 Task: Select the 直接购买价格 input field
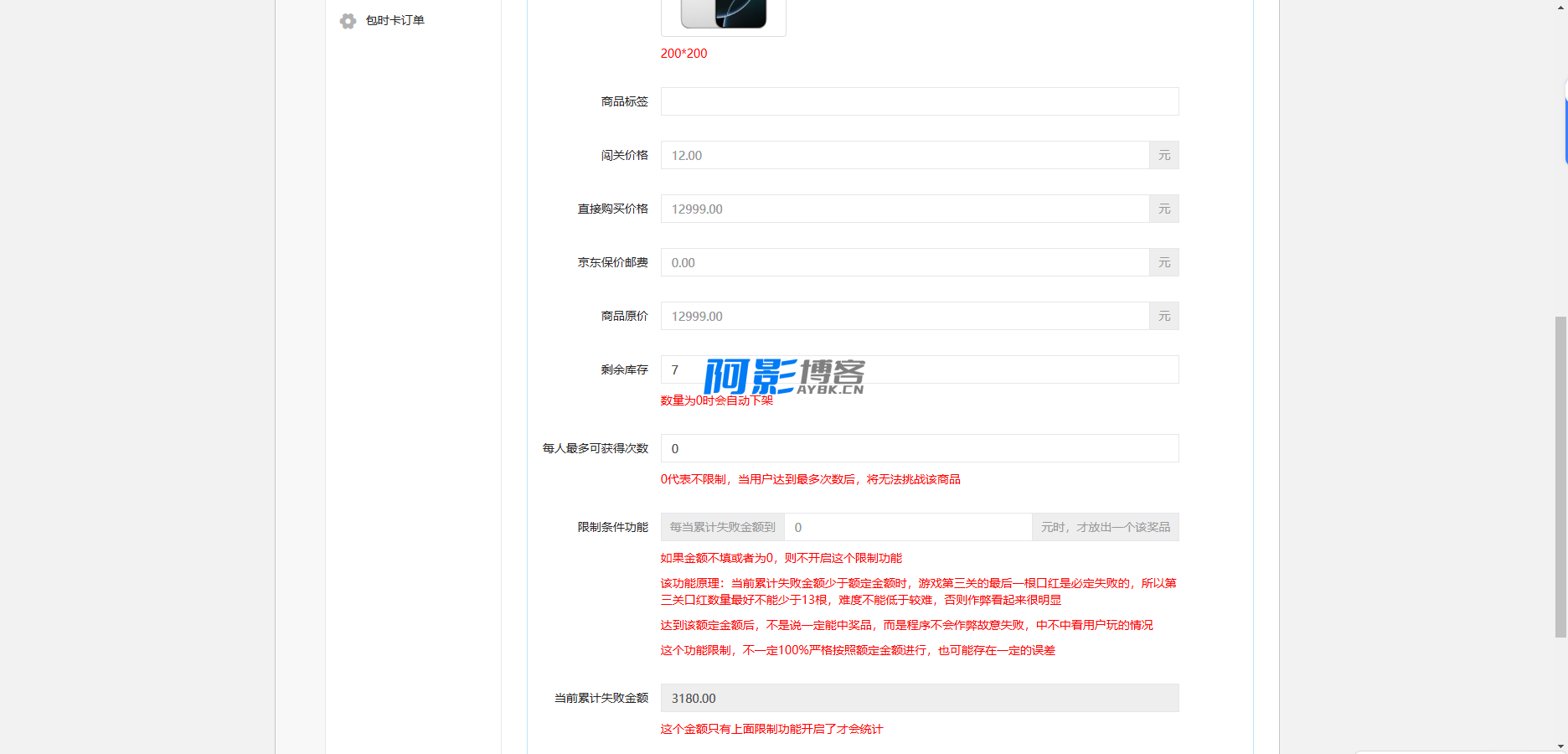click(905, 209)
